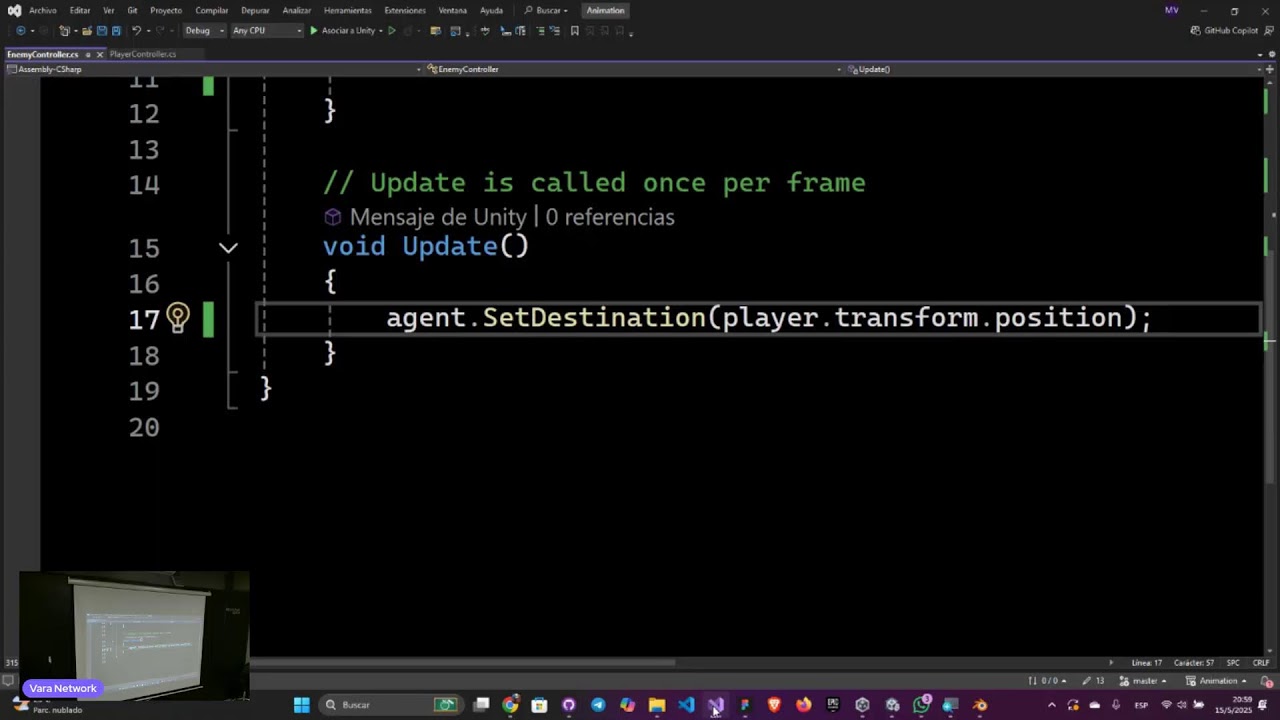The width and height of the screenshot is (1280, 720).
Task: Open Google Chrome from the taskbar
Action: tap(510, 705)
